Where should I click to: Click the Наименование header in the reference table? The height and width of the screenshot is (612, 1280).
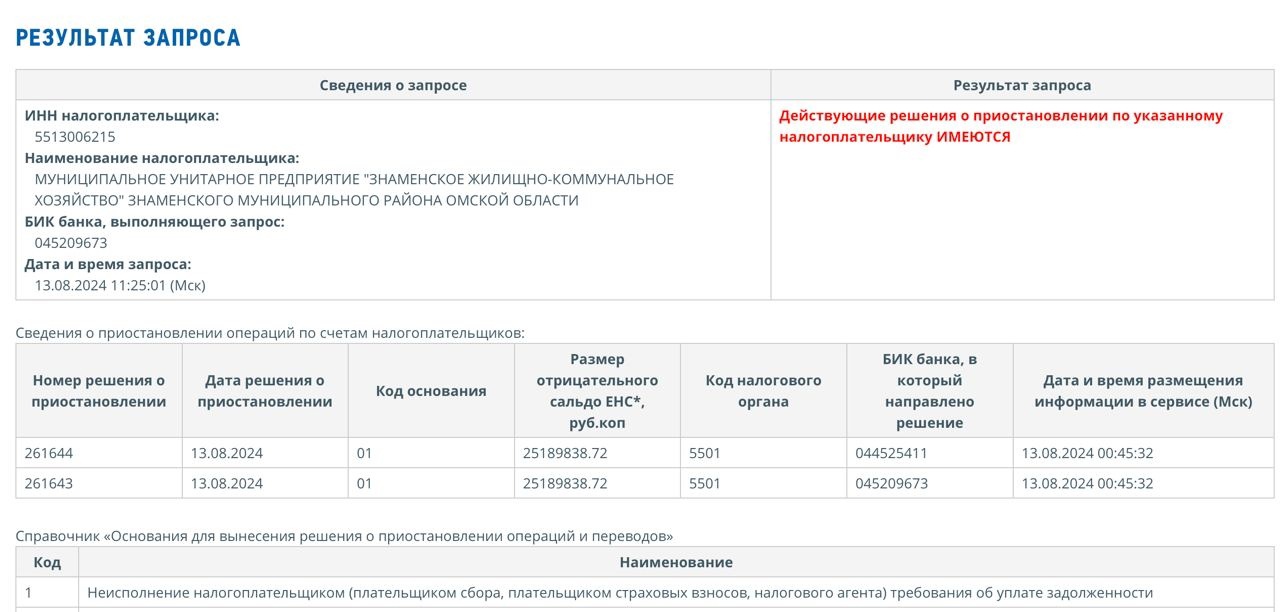[676, 562]
